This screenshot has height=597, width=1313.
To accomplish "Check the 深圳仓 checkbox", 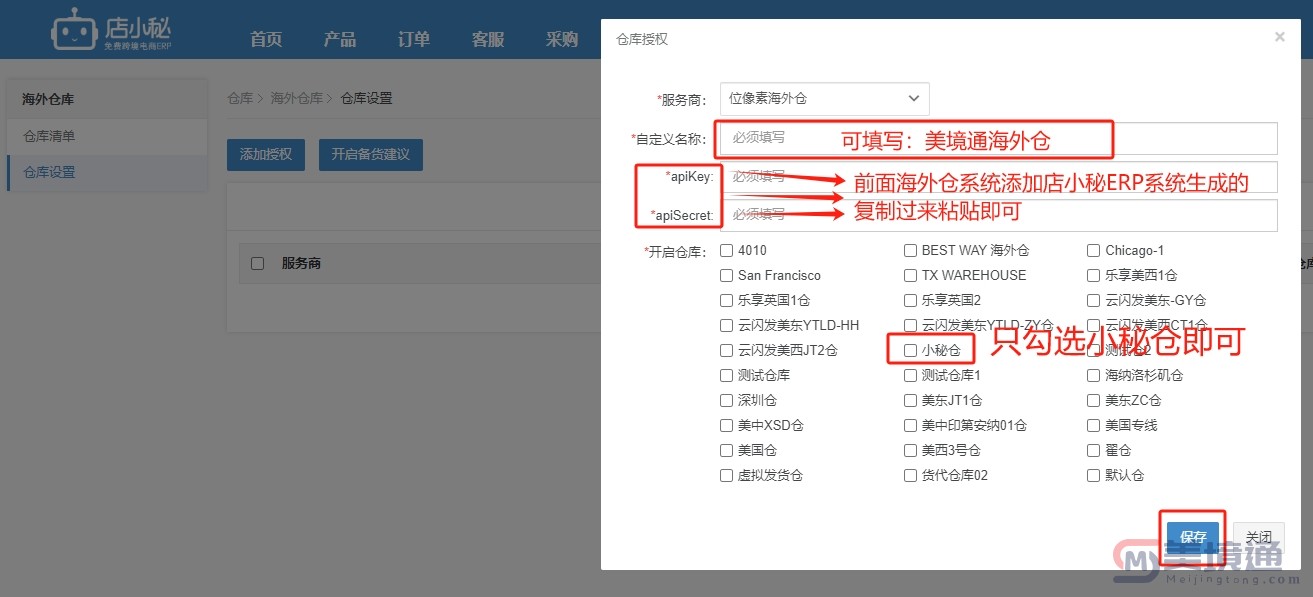I will [726, 400].
